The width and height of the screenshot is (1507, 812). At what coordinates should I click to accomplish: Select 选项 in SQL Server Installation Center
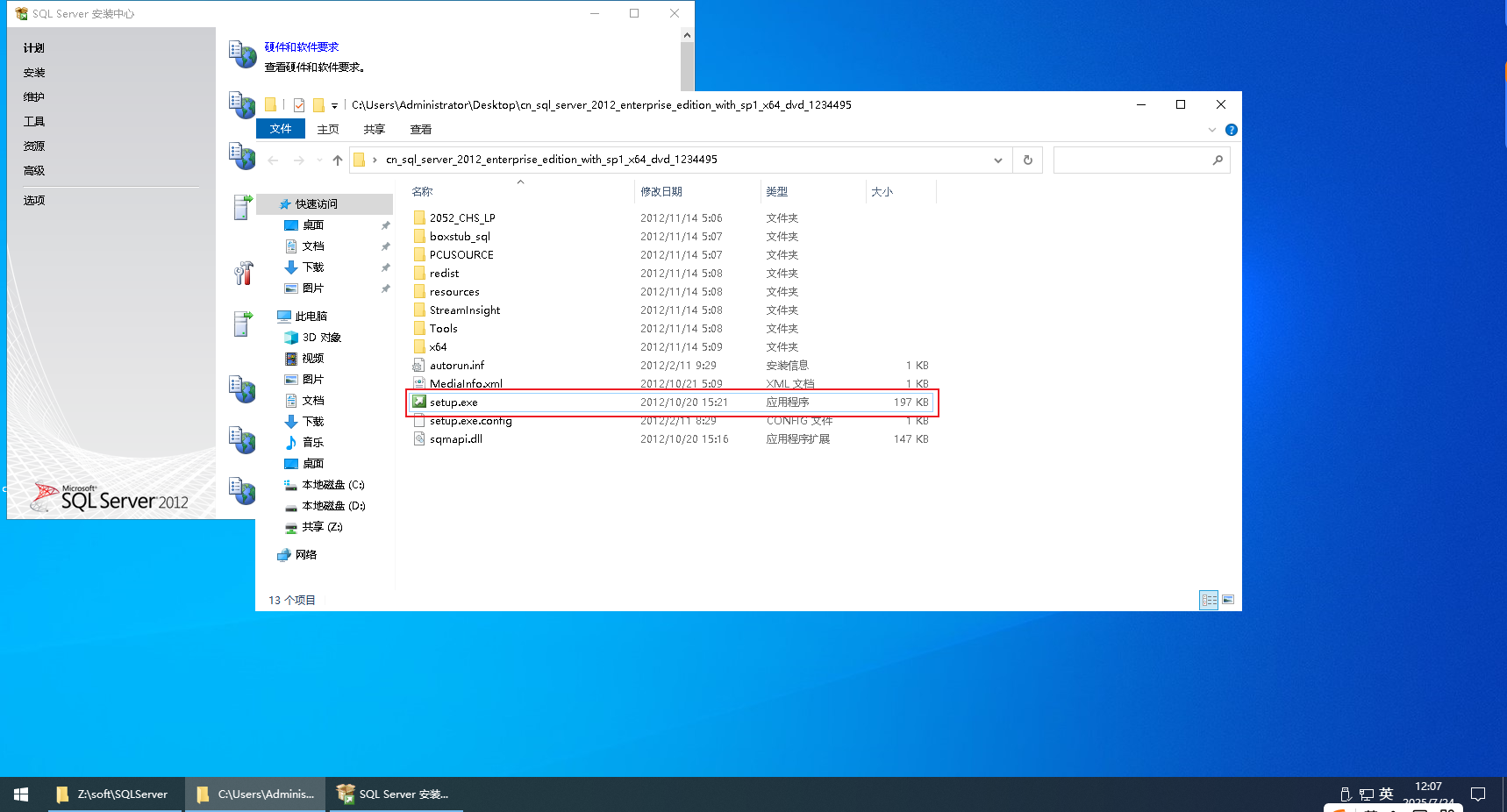tap(34, 201)
